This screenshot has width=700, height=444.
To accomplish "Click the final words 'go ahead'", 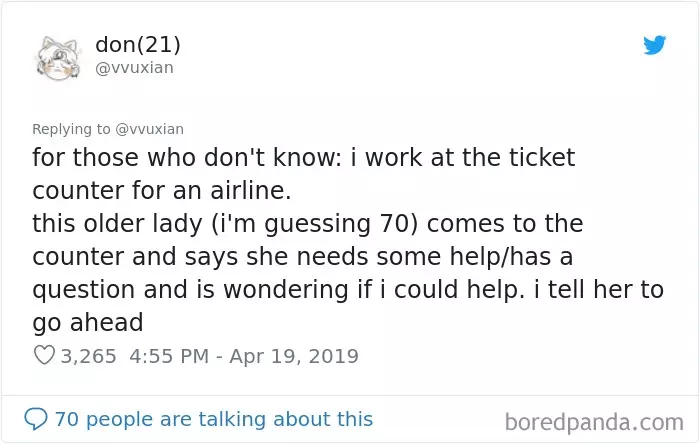I will click(88, 323).
